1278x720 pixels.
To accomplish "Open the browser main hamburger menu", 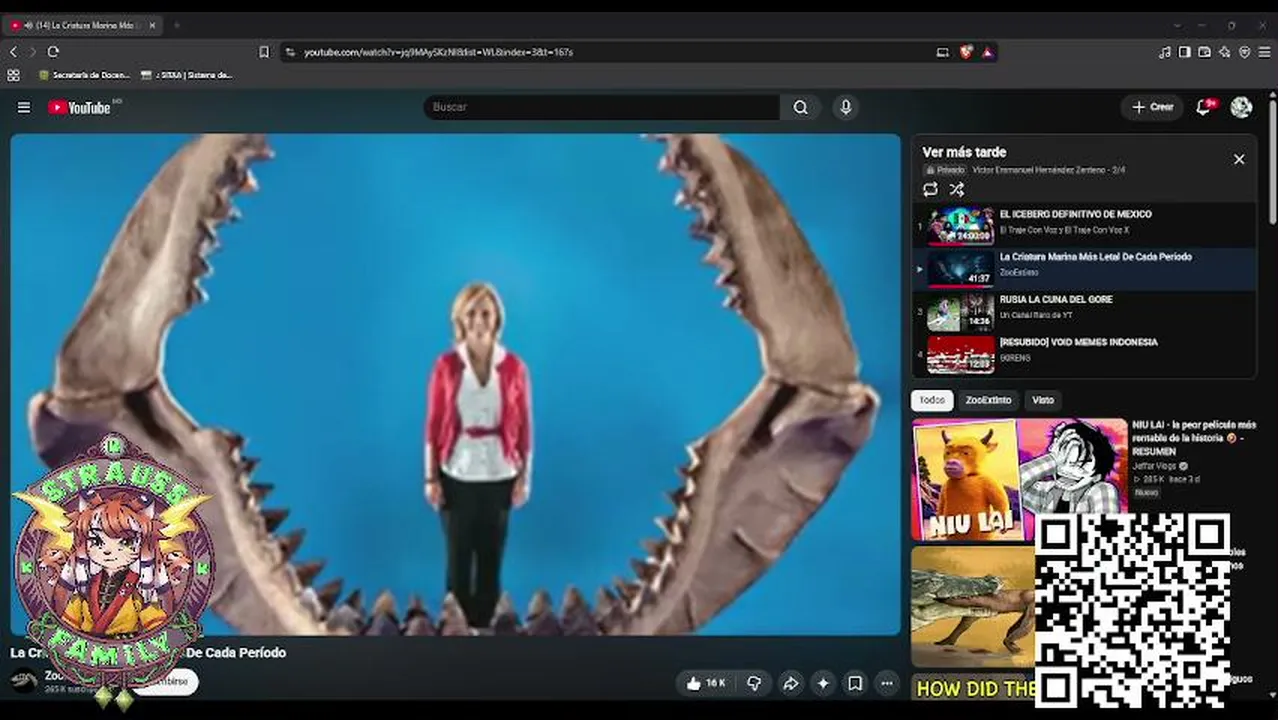I will 1265,52.
